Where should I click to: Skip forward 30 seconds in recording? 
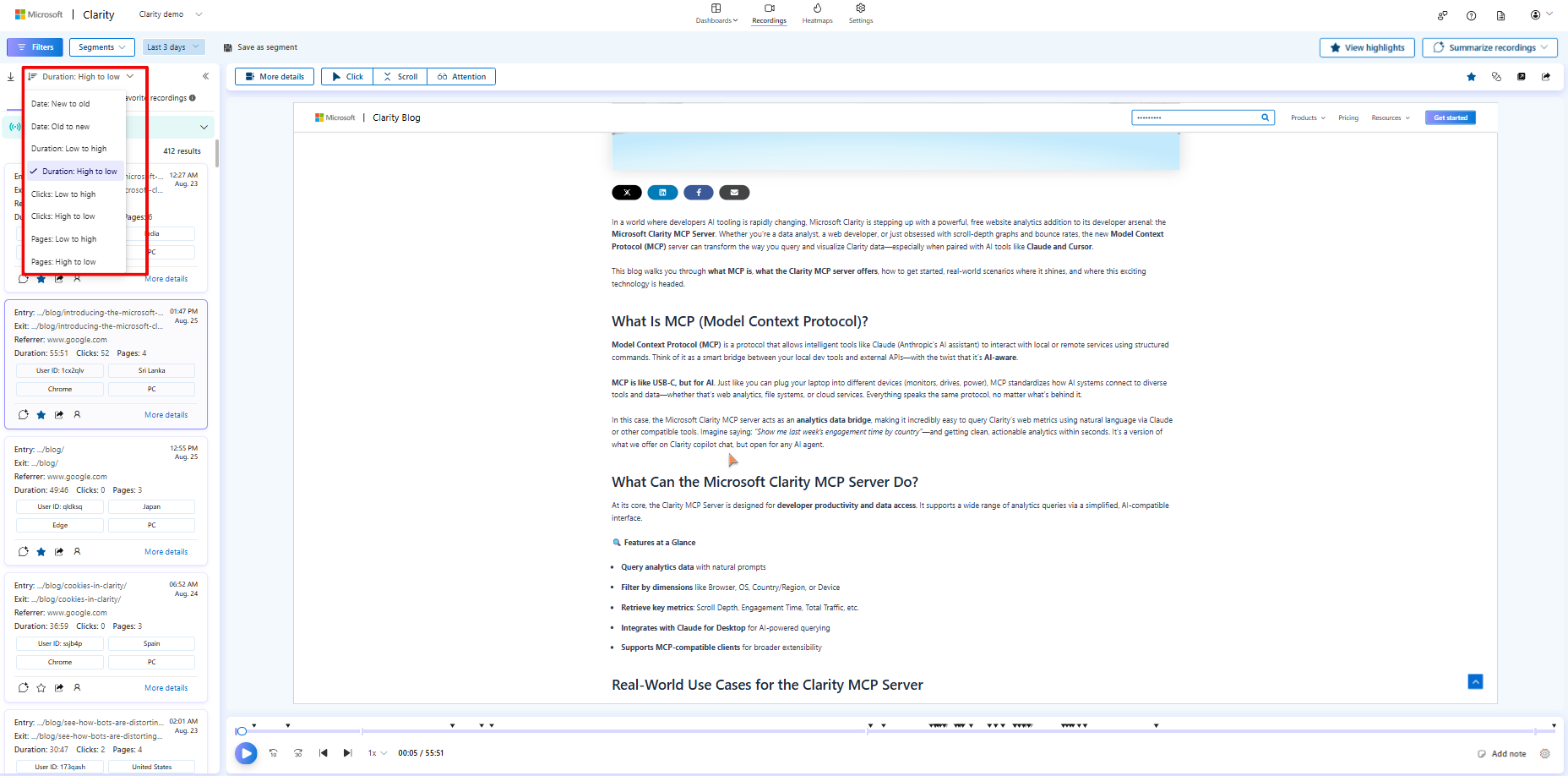tap(298, 752)
